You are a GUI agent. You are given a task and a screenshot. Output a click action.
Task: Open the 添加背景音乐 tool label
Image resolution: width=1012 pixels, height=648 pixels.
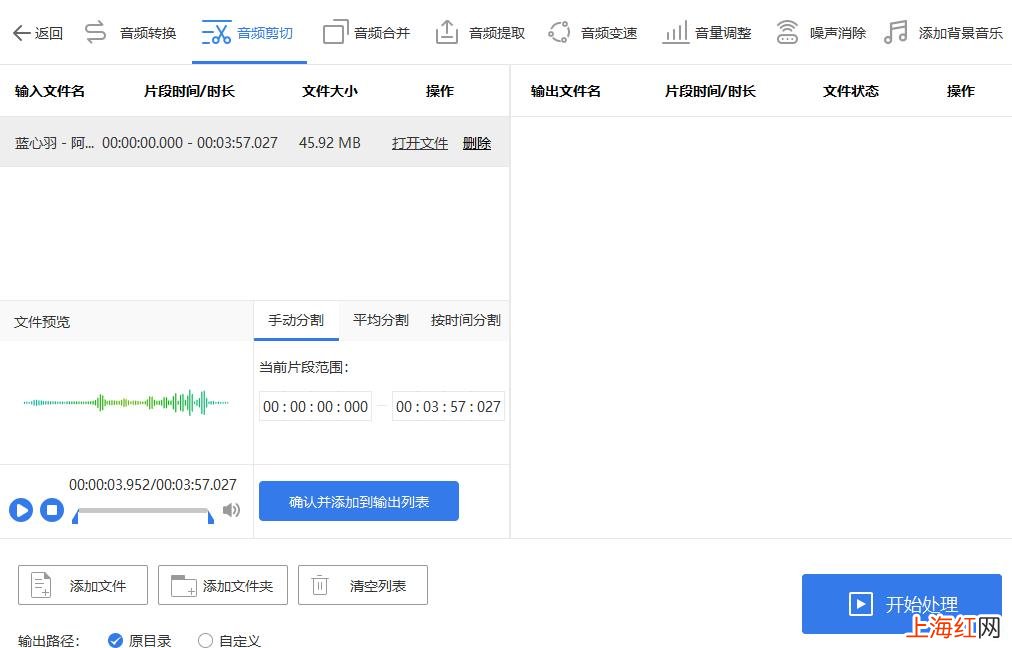coord(960,33)
